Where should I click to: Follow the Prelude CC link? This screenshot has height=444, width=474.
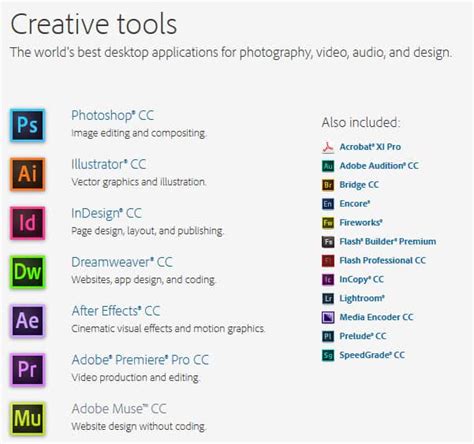pos(363,336)
